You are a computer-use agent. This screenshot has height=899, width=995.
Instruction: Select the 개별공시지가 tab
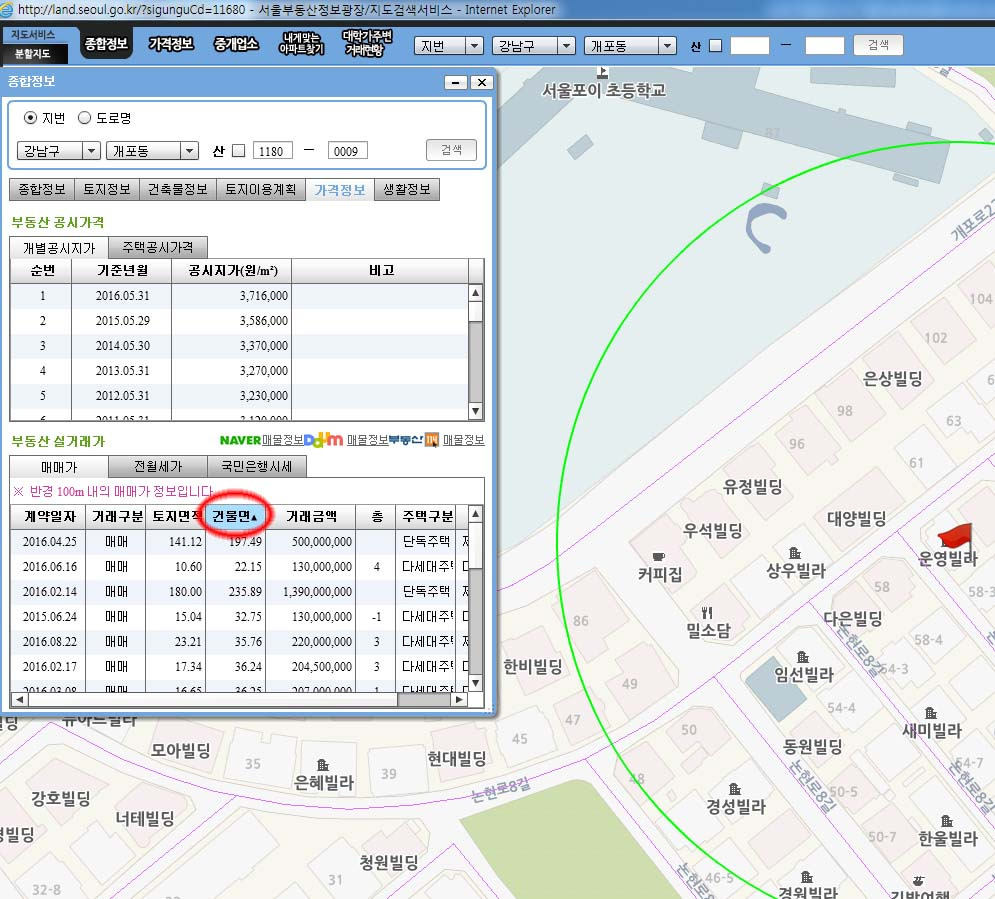pyautogui.click(x=59, y=247)
